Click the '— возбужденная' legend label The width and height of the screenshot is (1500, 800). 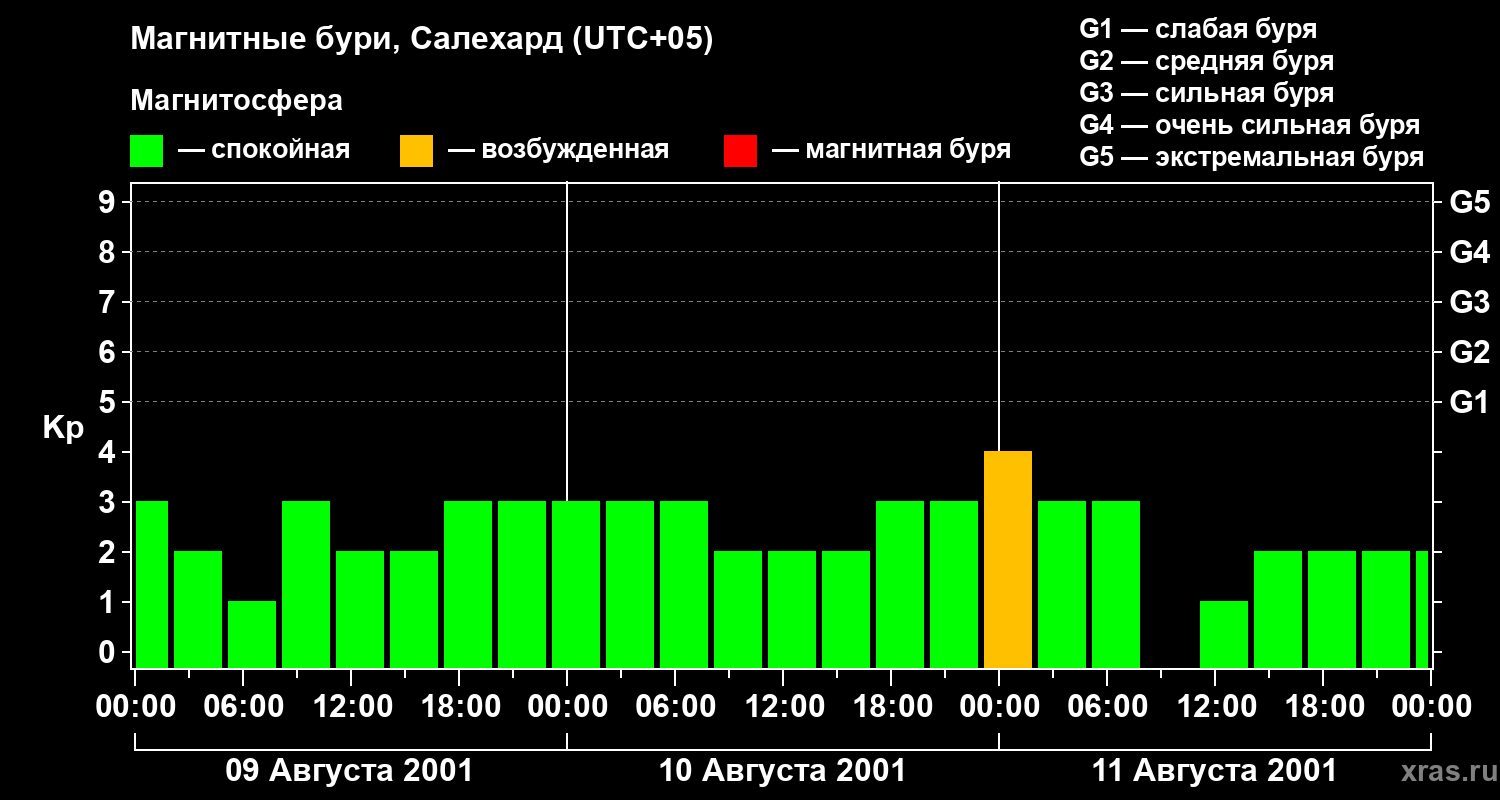(558, 151)
